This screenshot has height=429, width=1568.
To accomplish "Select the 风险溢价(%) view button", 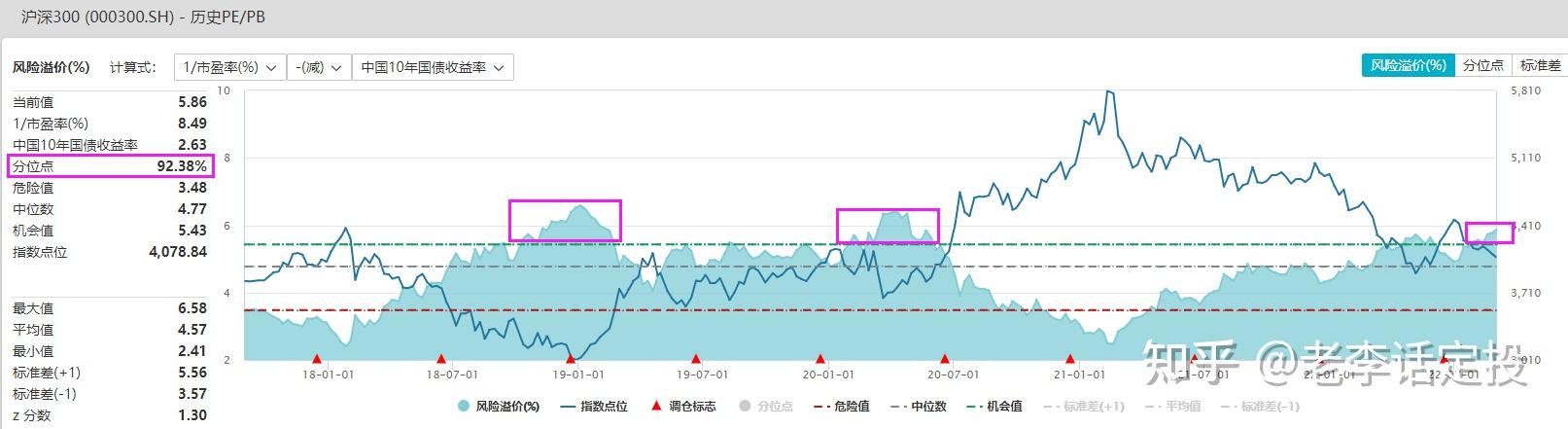I will click(1408, 65).
